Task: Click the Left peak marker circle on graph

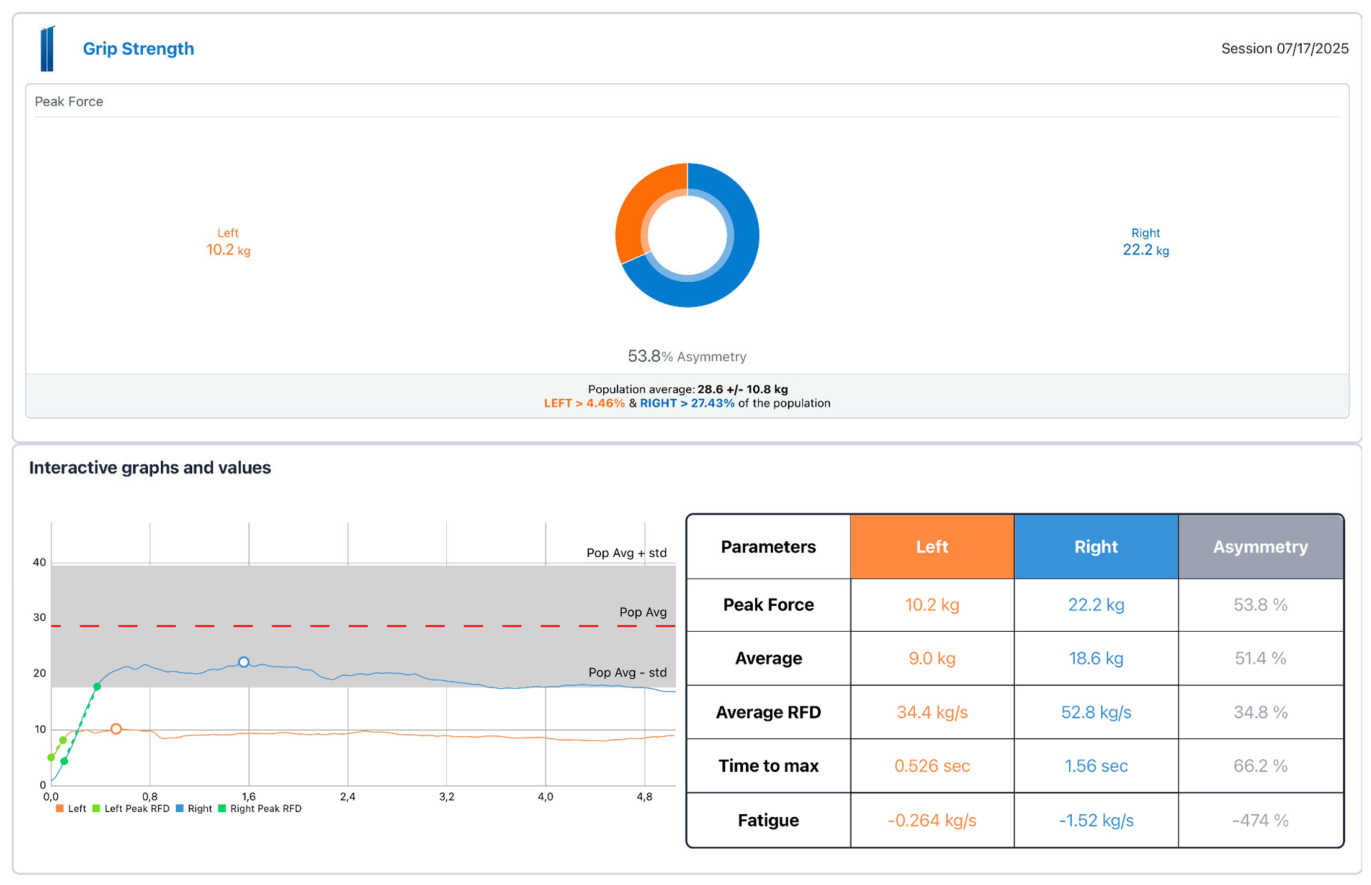Action: 116,729
